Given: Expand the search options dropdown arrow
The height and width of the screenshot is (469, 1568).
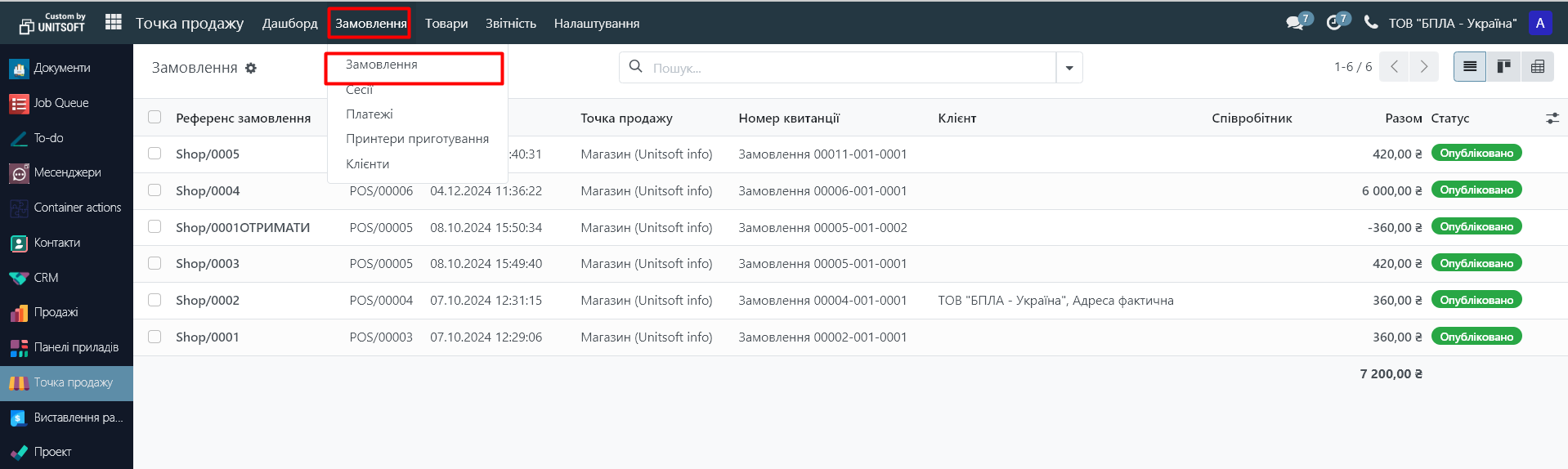Looking at the screenshot, I should [x=1069, y=68].
